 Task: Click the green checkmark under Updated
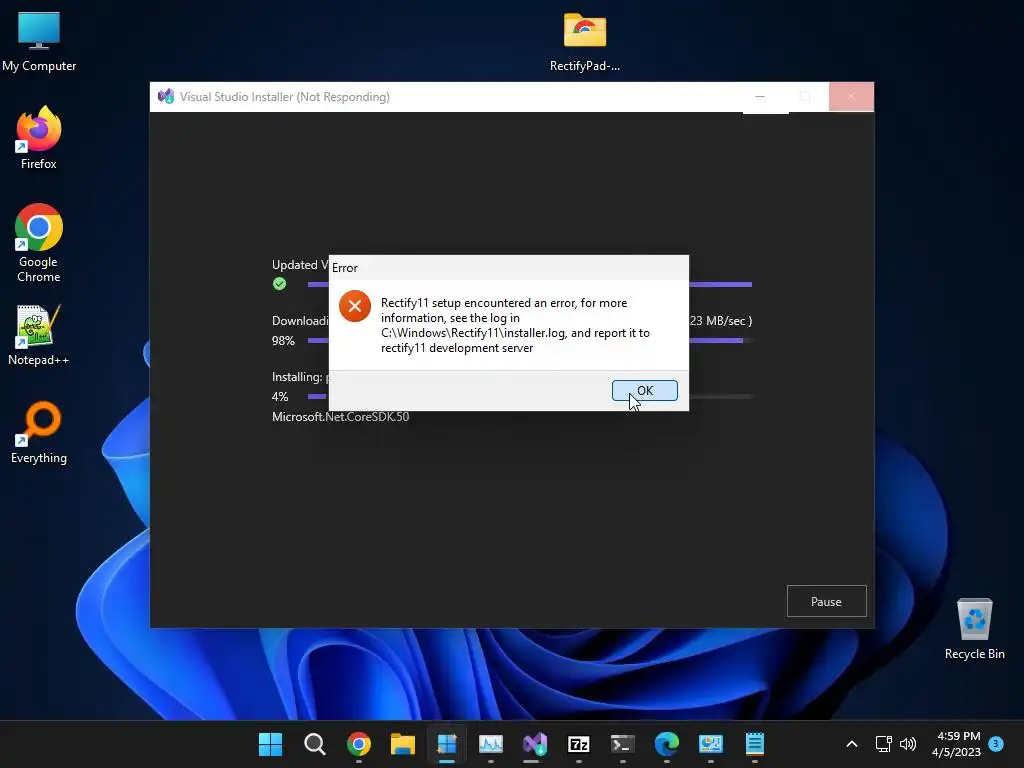(280, 283)
